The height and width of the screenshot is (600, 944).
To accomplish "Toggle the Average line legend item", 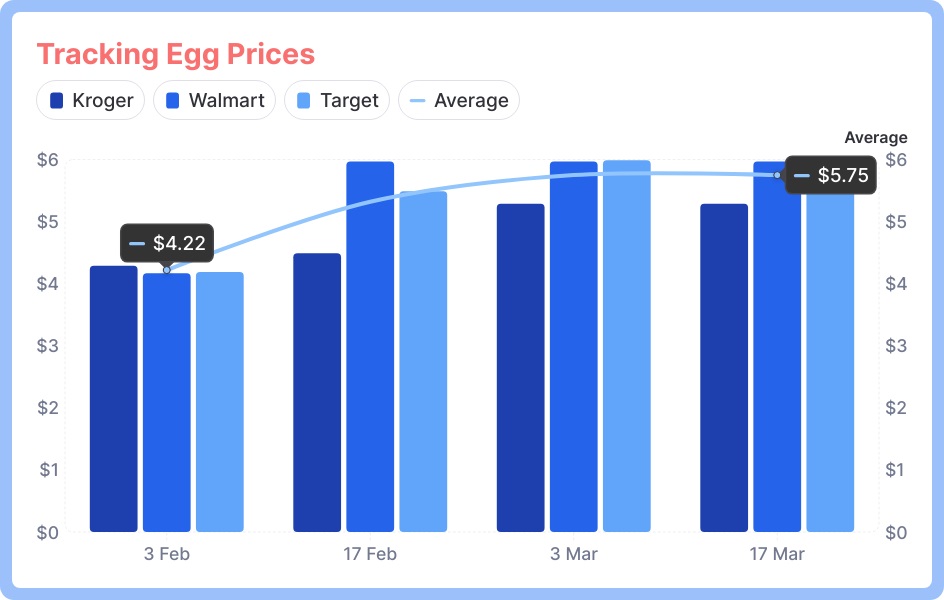I will pyautogui.click(x=459, y=100).
